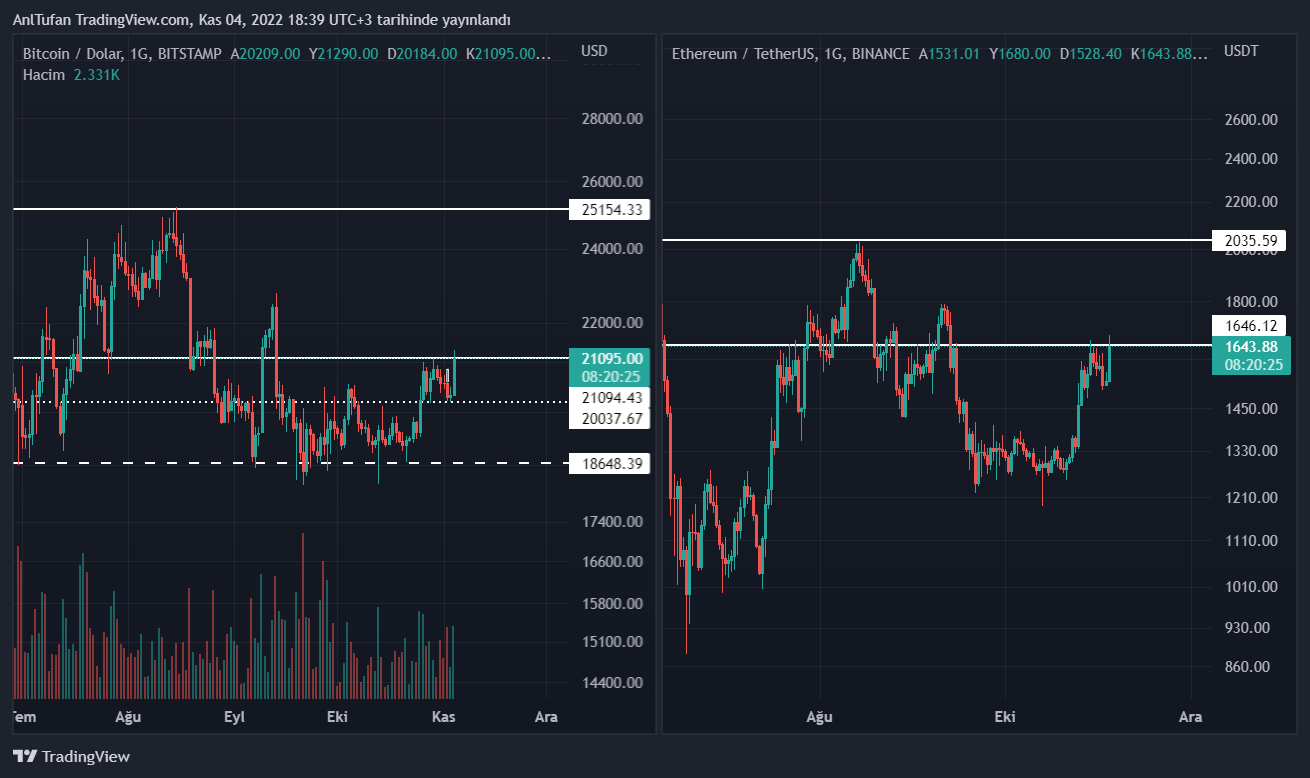The image size is (1310, 778).
Task: Click the Hacim volume indicator label
Action: [x=44, y=75]
